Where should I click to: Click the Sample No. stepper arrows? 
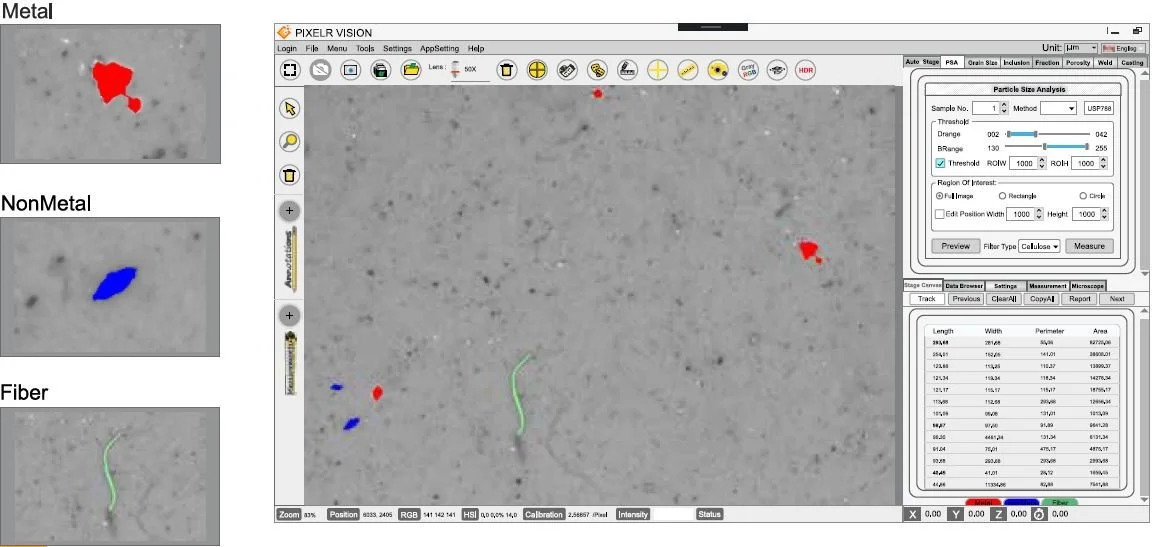(x=1004, y=108)
